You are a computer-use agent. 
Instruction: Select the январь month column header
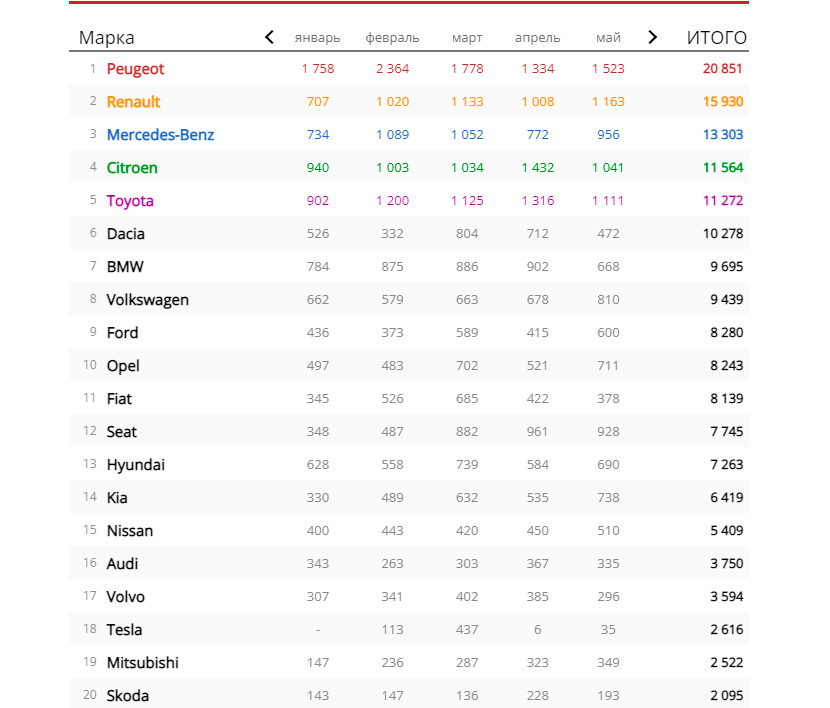pyautogui.click(x=317, y=38)
